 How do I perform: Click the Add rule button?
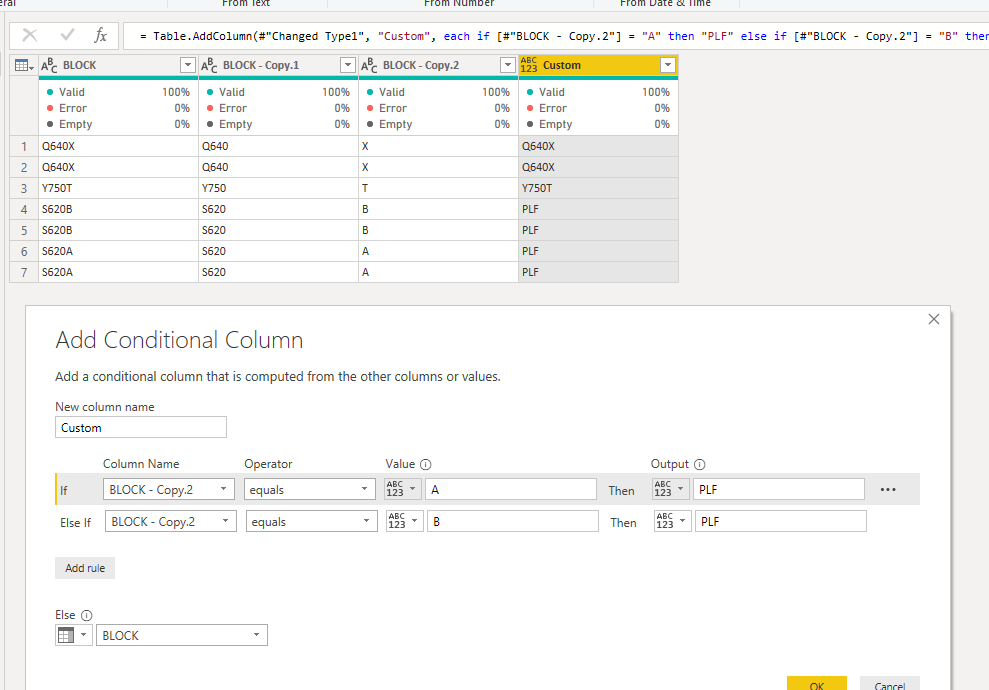[x=85, y=568]
